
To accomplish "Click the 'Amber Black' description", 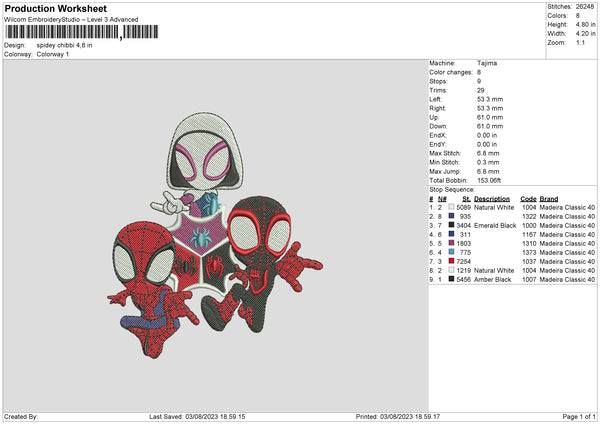I will [492, 280].
